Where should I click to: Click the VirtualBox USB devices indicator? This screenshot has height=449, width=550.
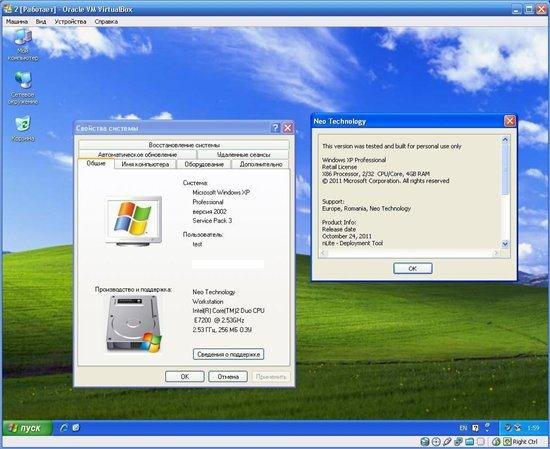(x=447, y=442)
